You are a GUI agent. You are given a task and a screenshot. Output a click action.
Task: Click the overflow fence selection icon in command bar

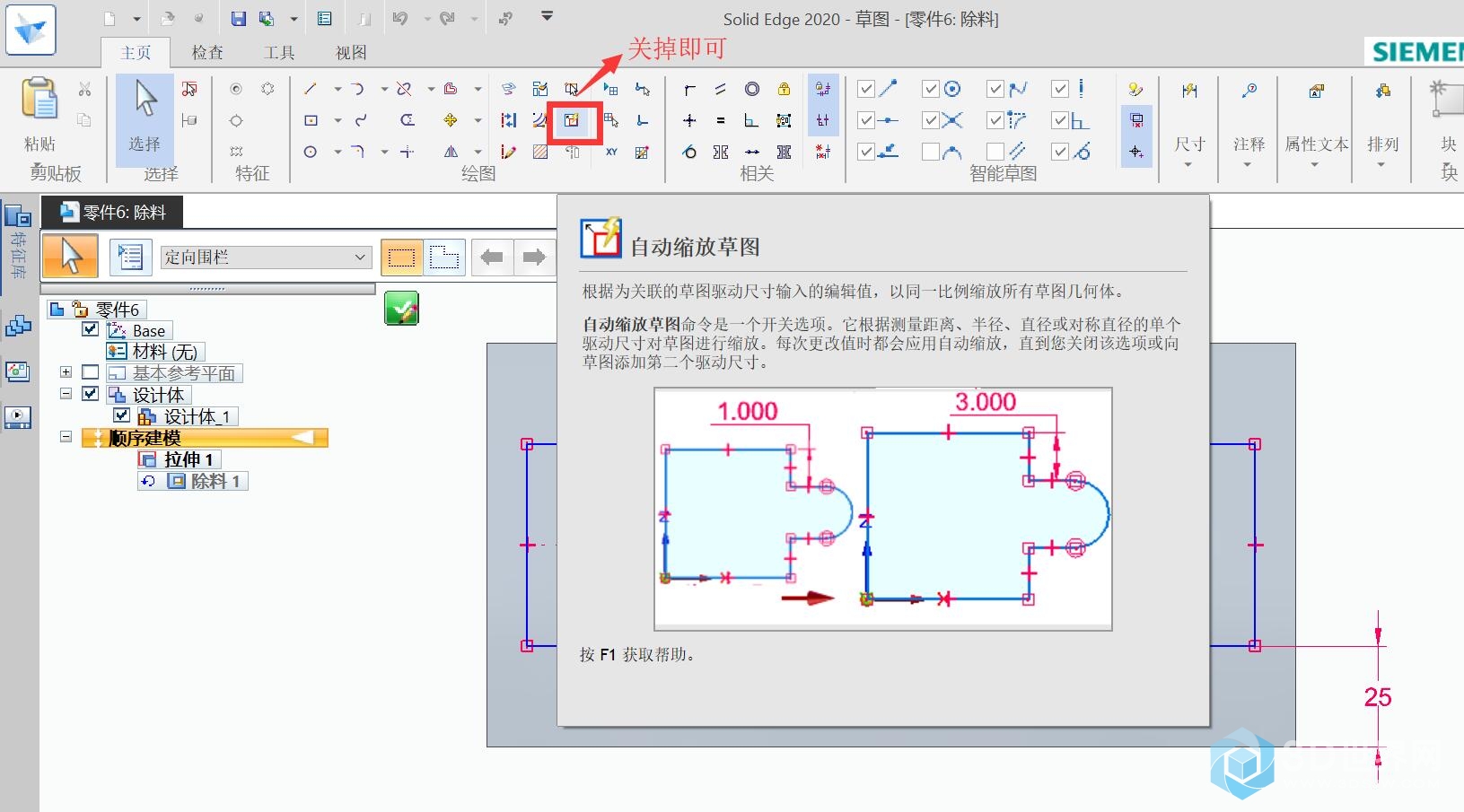[444, 258]
